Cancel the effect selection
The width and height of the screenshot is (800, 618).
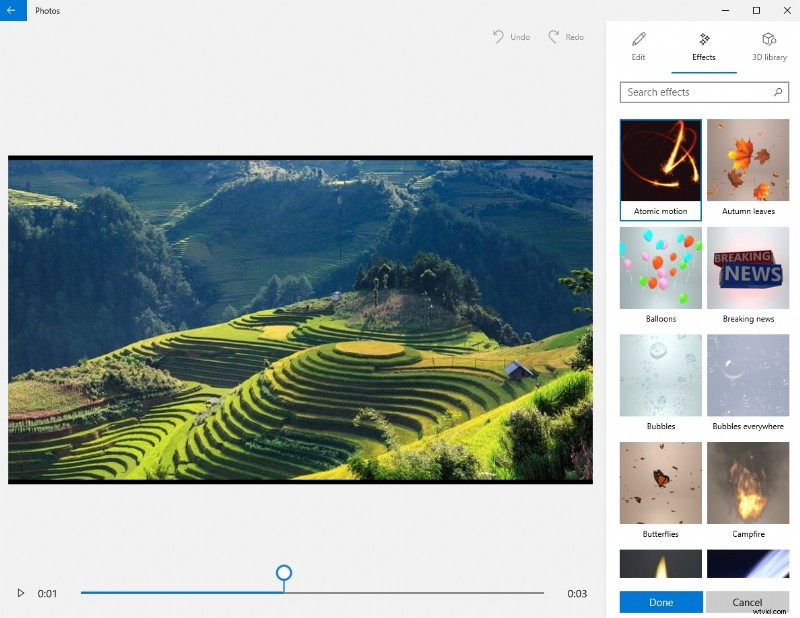point(747,601)
